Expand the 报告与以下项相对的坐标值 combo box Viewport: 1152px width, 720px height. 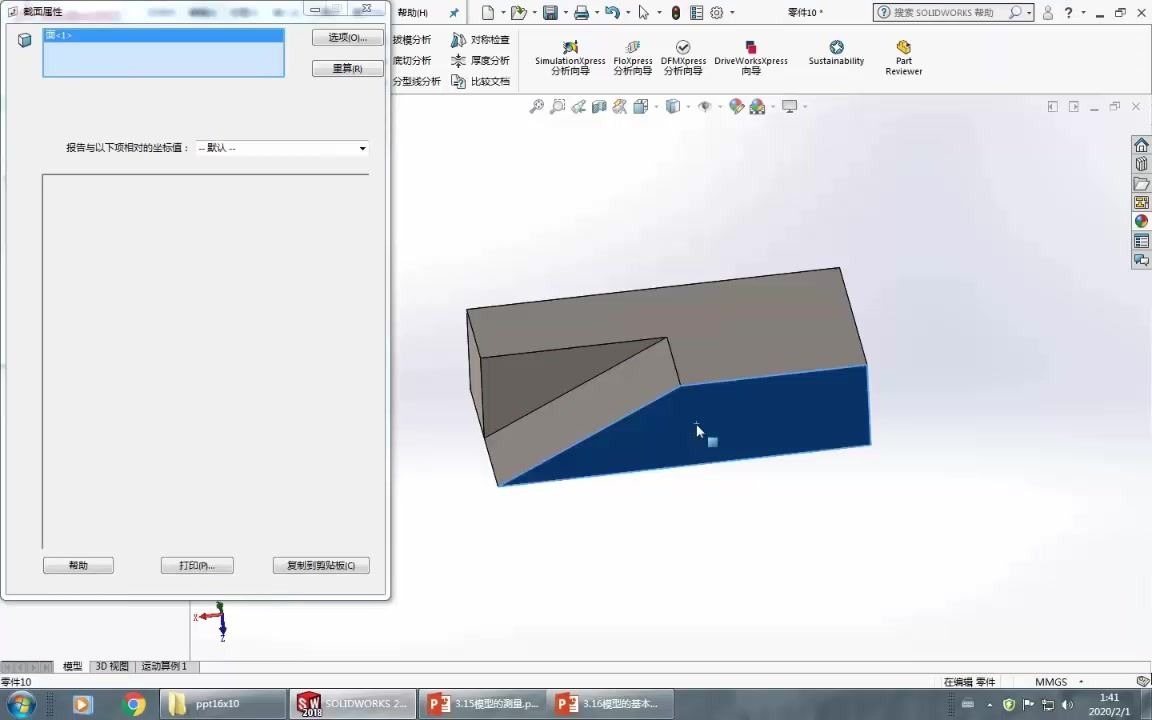click(x=362, y=148)
